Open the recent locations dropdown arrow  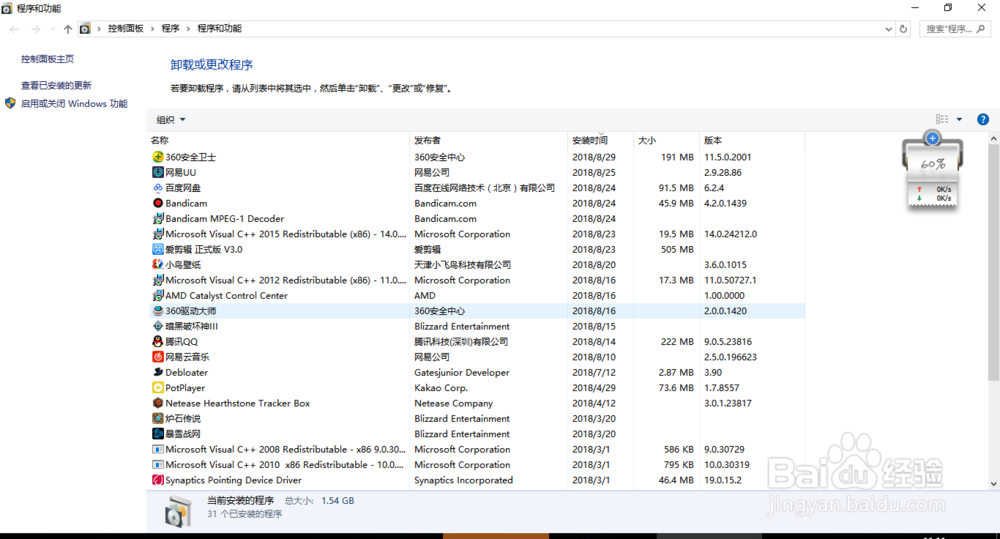(52, 29)
